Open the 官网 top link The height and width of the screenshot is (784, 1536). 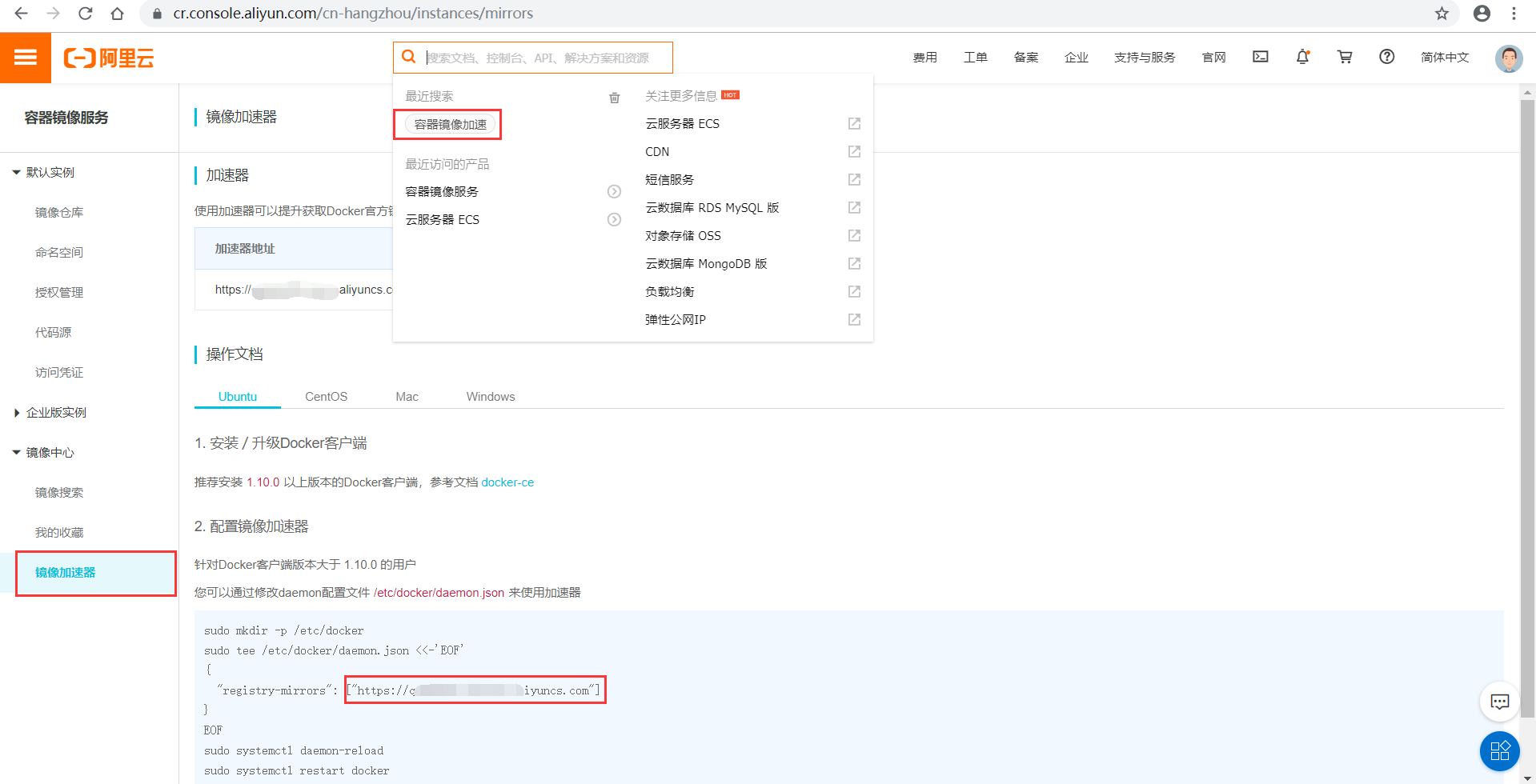click(1214, 57)
